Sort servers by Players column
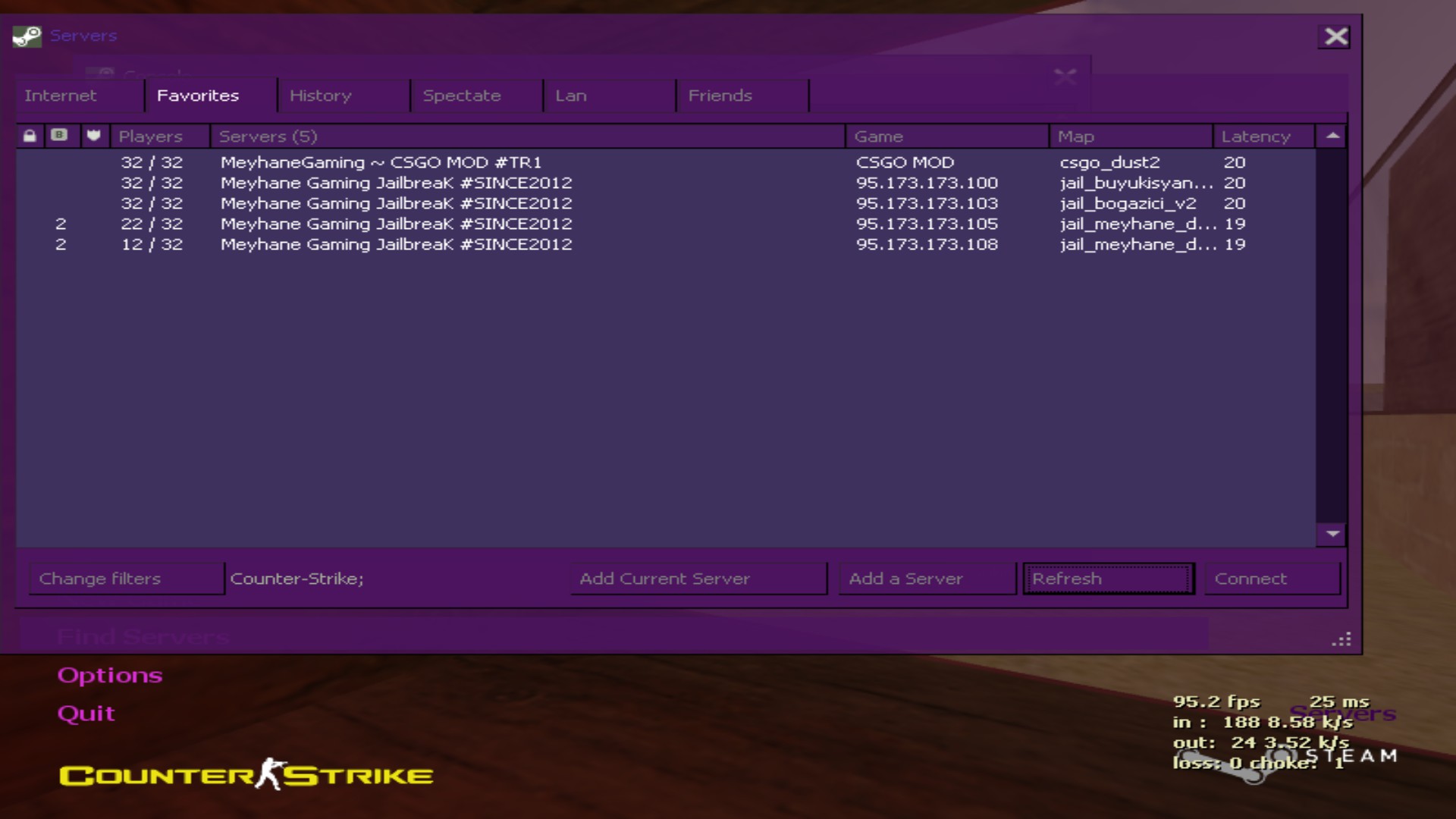 160,136
